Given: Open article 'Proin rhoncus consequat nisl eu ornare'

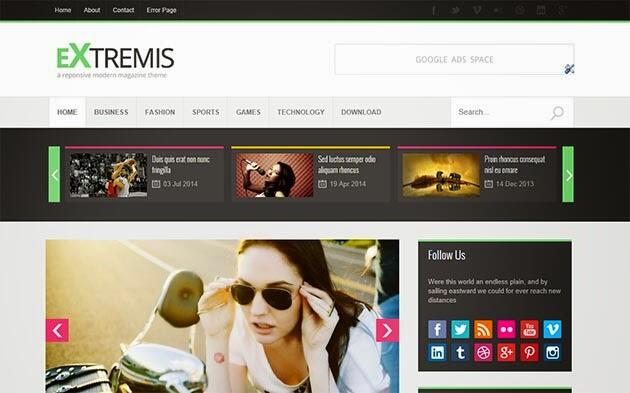Looking at the screenshot, I should point(515,165).
